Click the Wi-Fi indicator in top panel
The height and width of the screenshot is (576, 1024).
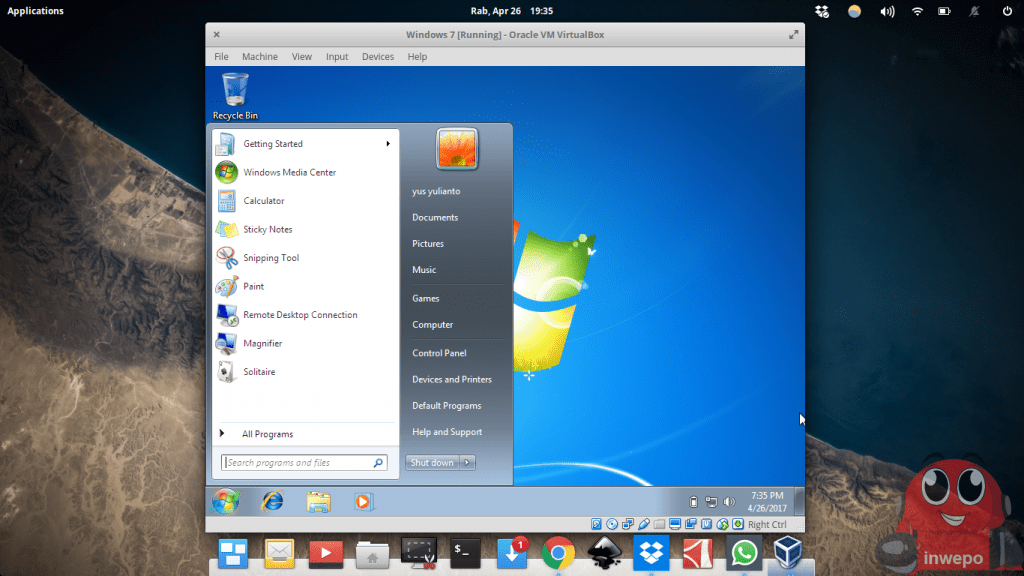click(917, 11)
